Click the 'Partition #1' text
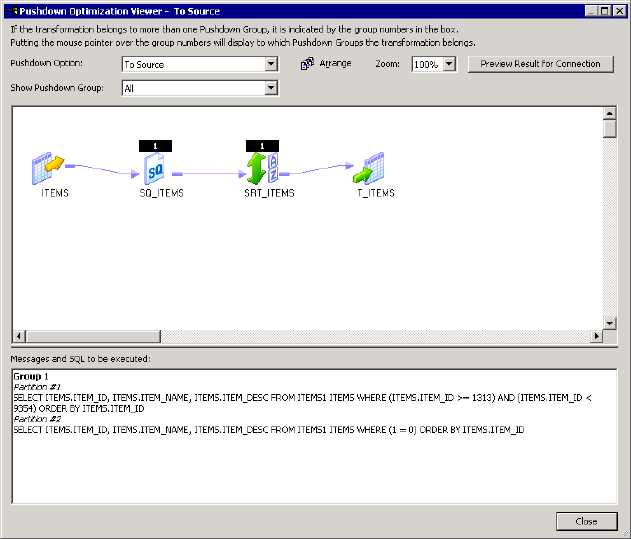The width and height of the screenshot is (631, 539). [x=37, y=387]
